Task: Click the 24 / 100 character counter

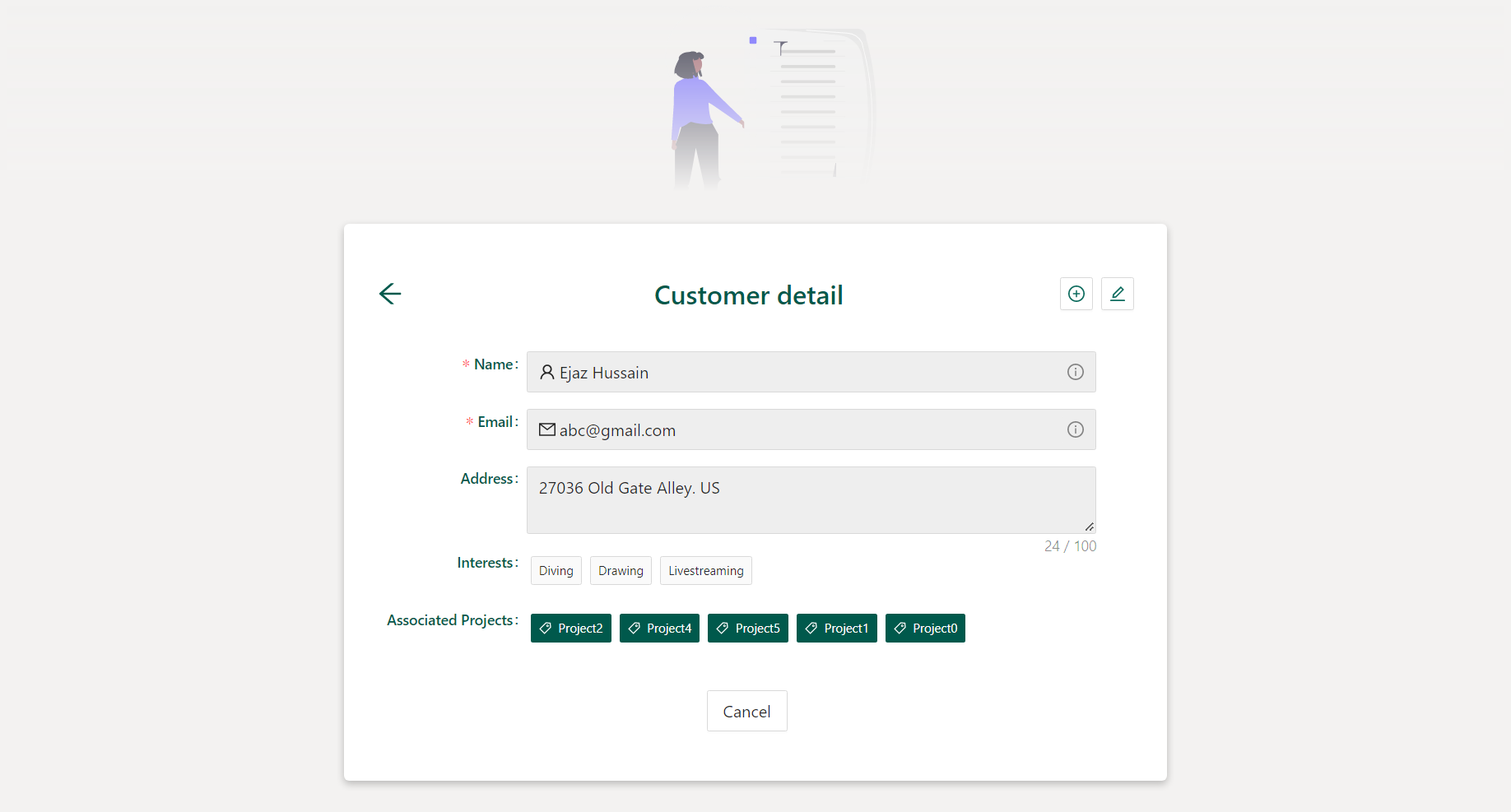Action: coord(1070,546)
